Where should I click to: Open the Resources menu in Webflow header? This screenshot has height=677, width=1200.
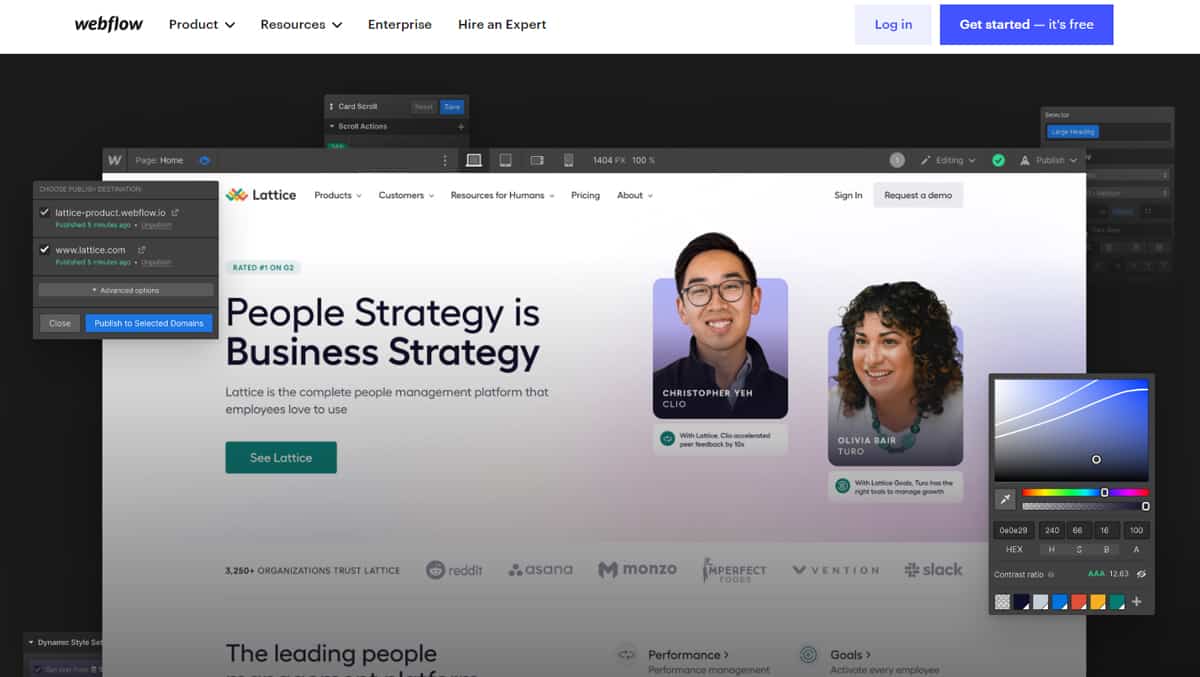[x=301, y=25]
